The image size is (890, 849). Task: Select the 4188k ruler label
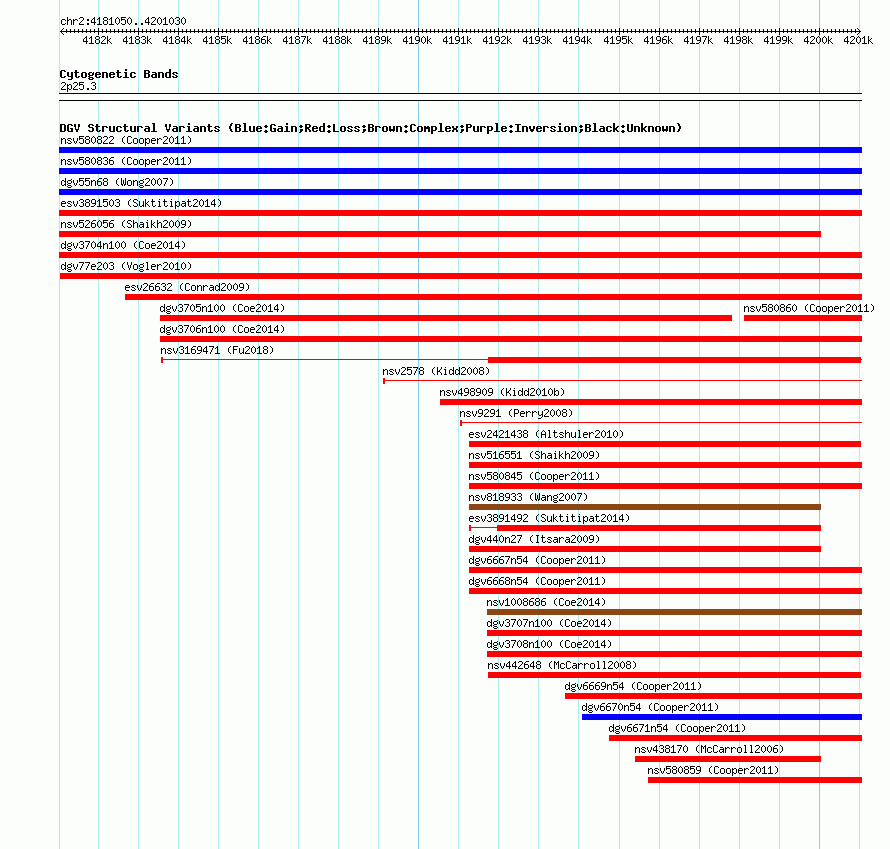(337, 40)
